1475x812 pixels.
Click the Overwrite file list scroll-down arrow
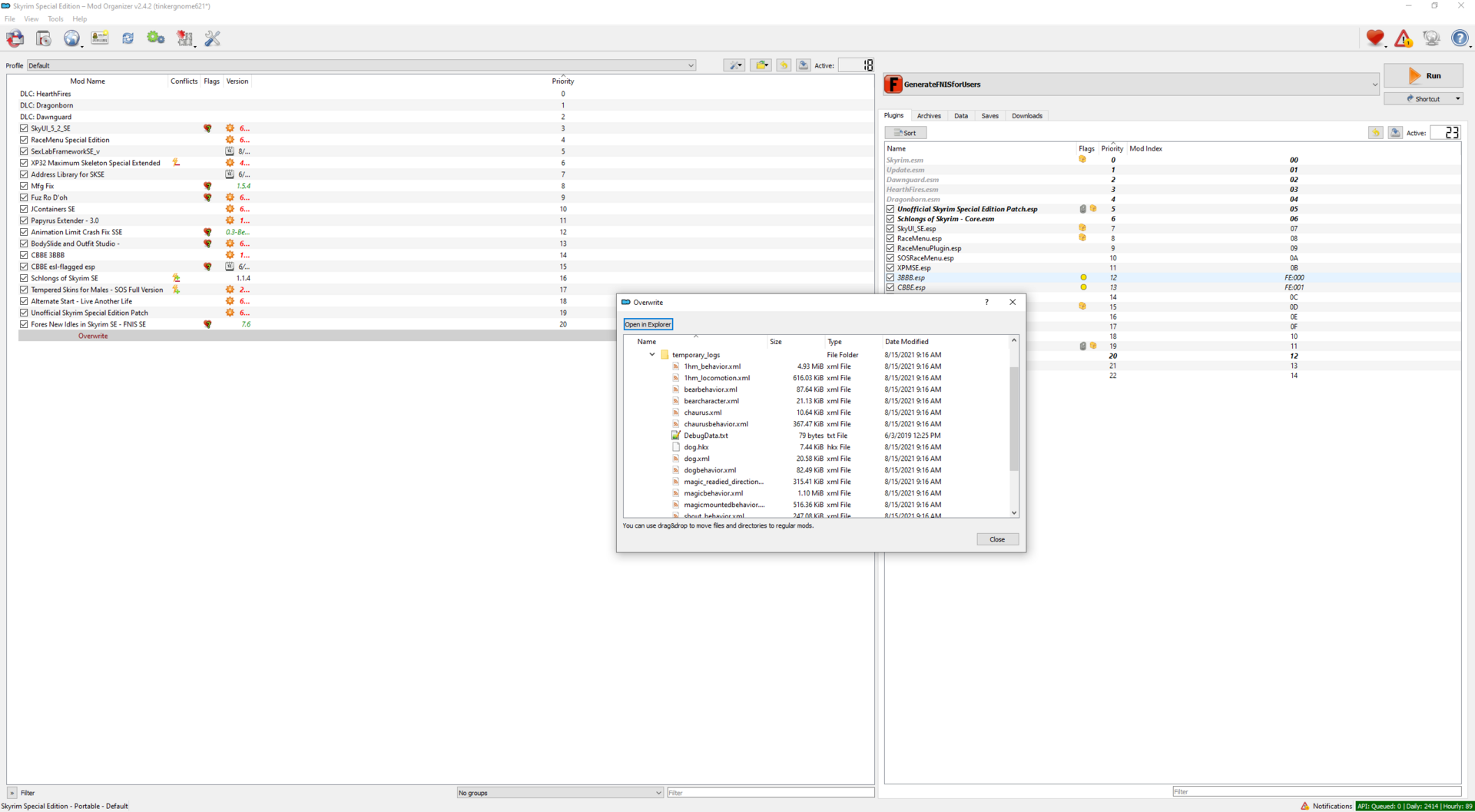point(1014,513)
